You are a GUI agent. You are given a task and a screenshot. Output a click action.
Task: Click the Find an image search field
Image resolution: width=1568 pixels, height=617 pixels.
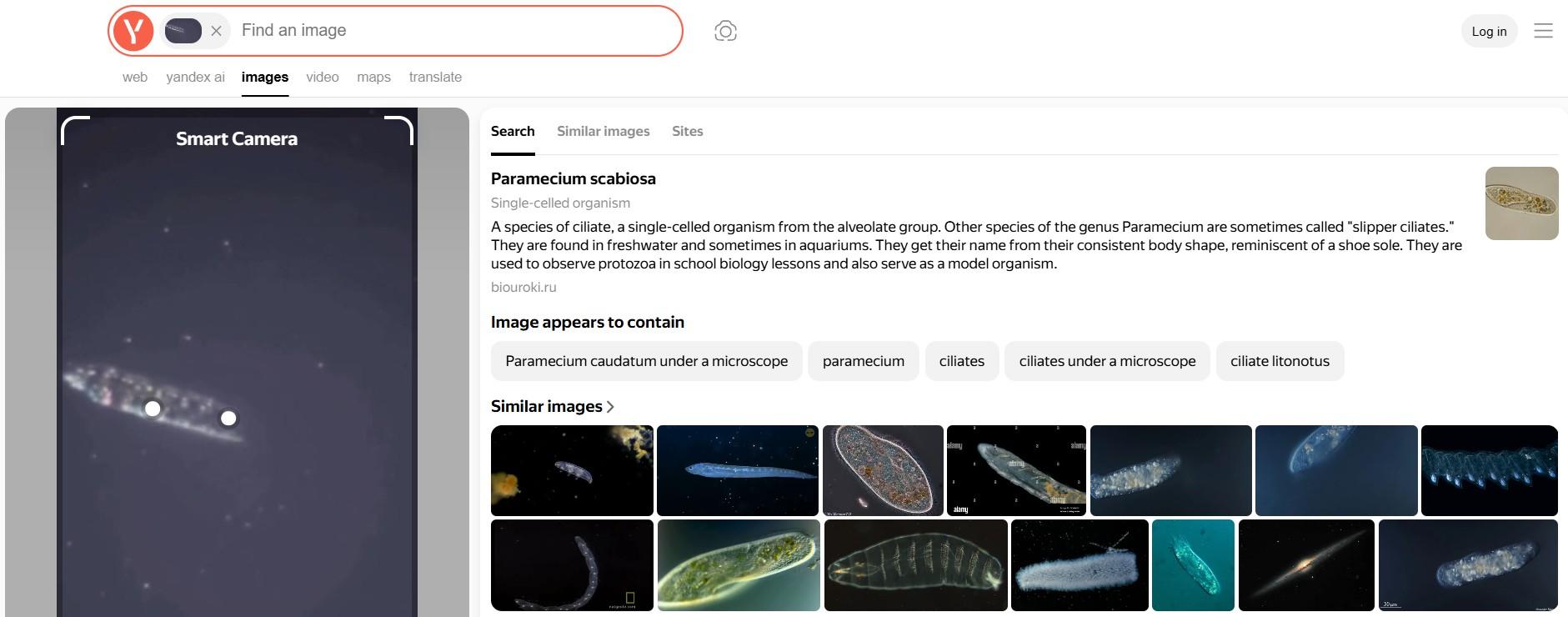point(450,31)
